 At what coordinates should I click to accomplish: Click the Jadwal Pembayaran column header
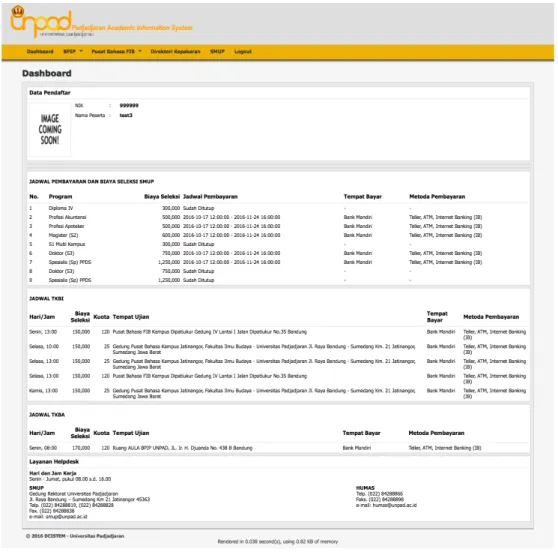click(x=210, y=196)
